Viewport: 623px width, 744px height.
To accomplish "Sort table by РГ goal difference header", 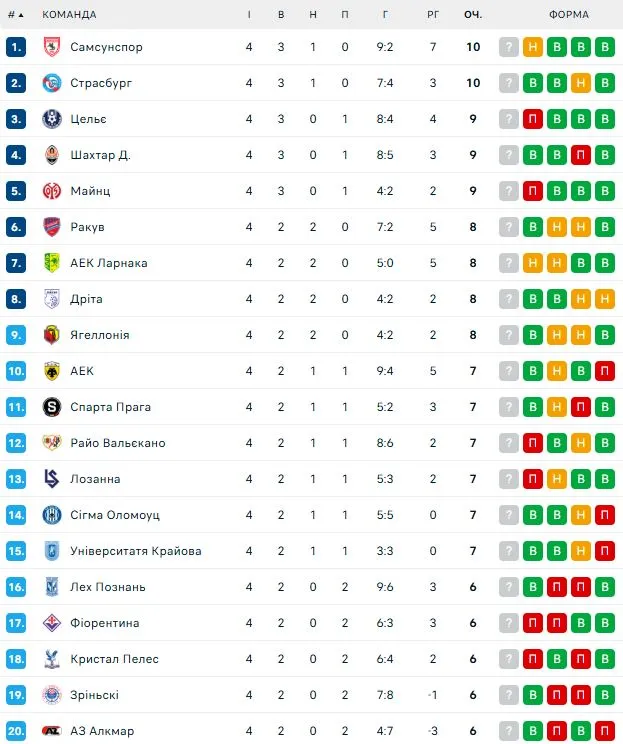I will (x=433, y=15).
